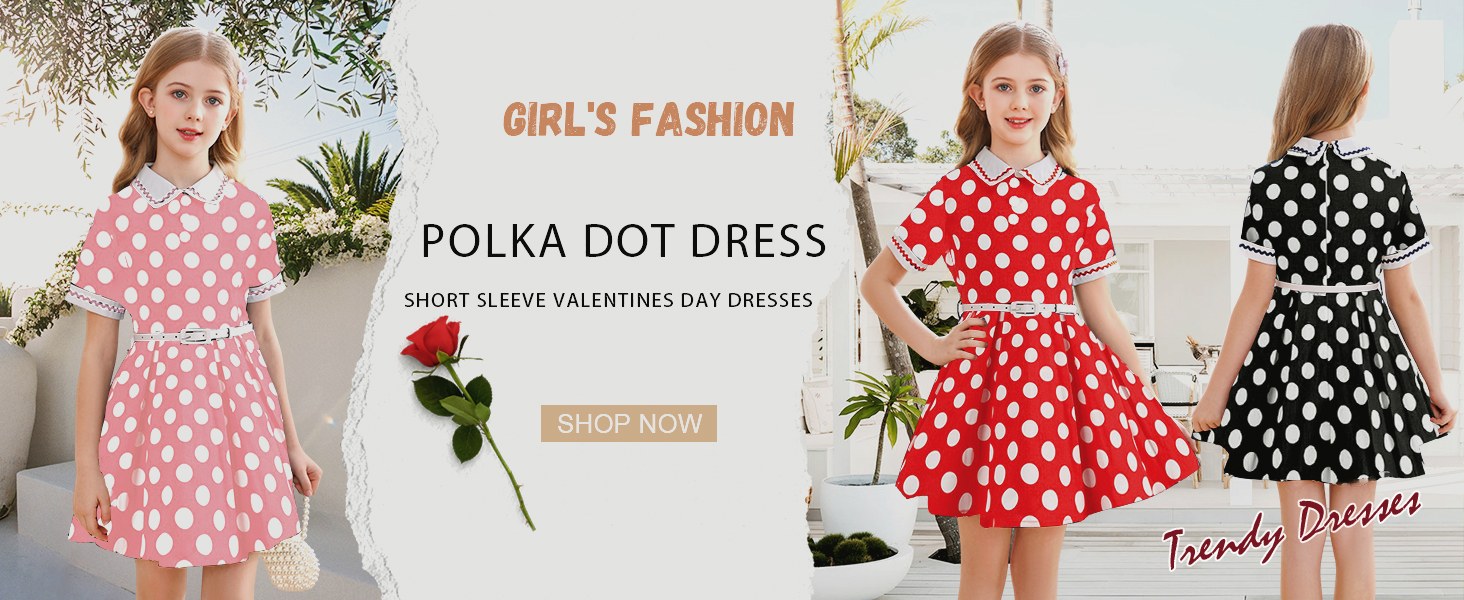Click the white collar on red dress
1464x600 pixels.
(1017, 166)
